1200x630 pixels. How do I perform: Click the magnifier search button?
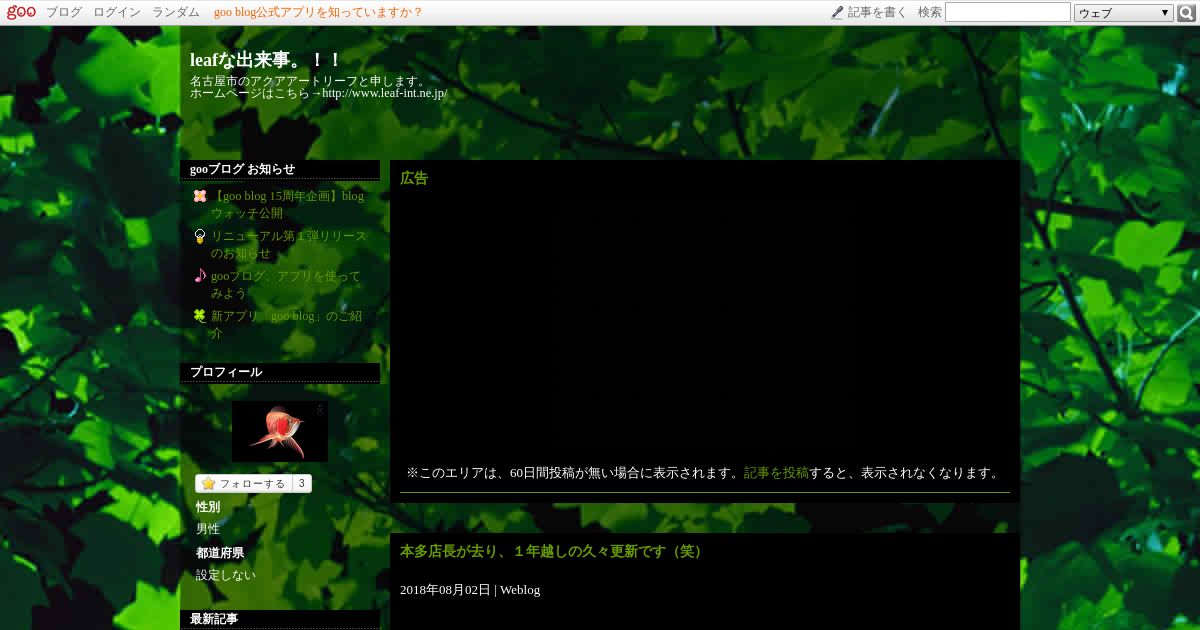(x=1187, y=13)
